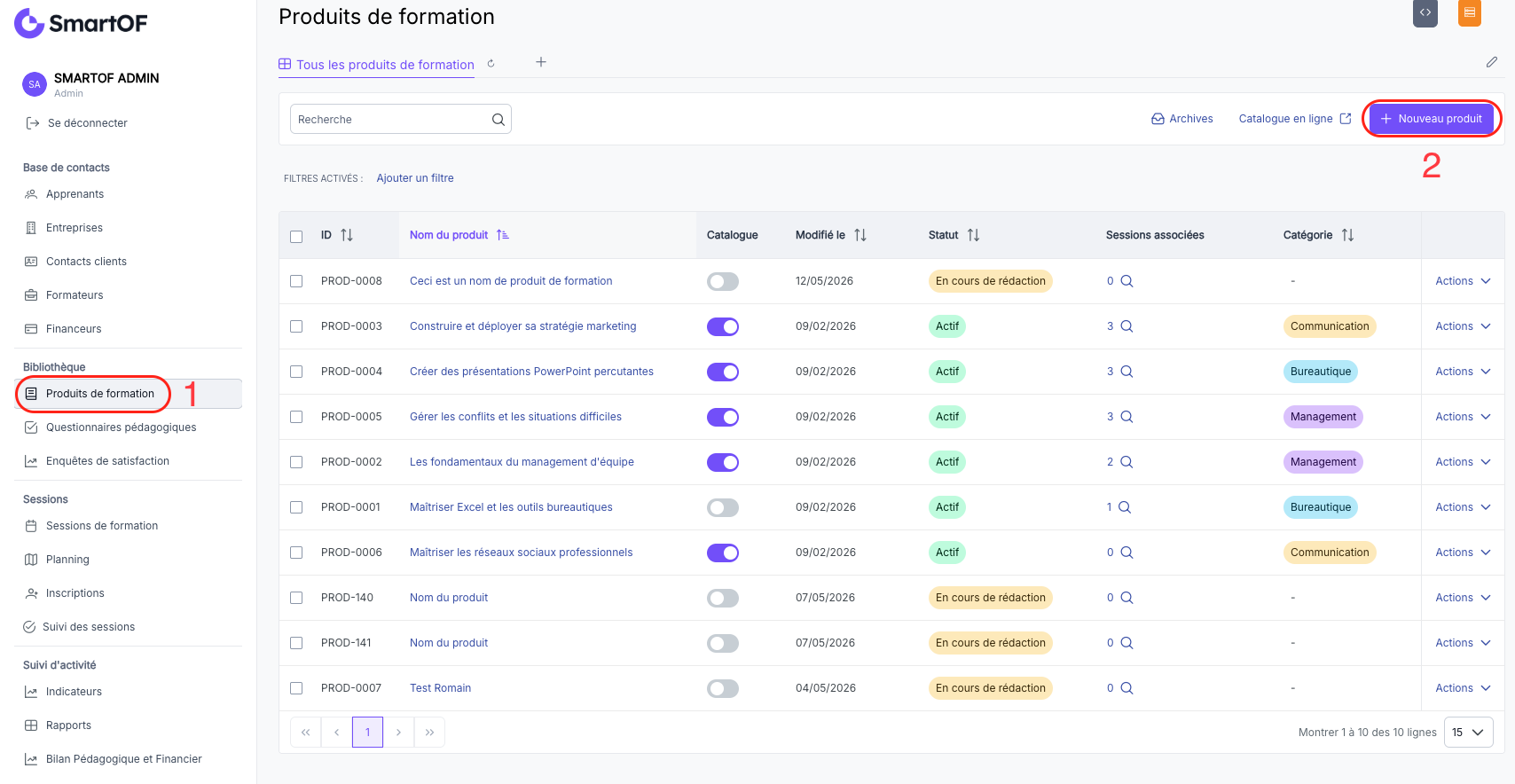Open Actions dropdown for PROD-0008

pyautogui.click(x=1463, y=281)
